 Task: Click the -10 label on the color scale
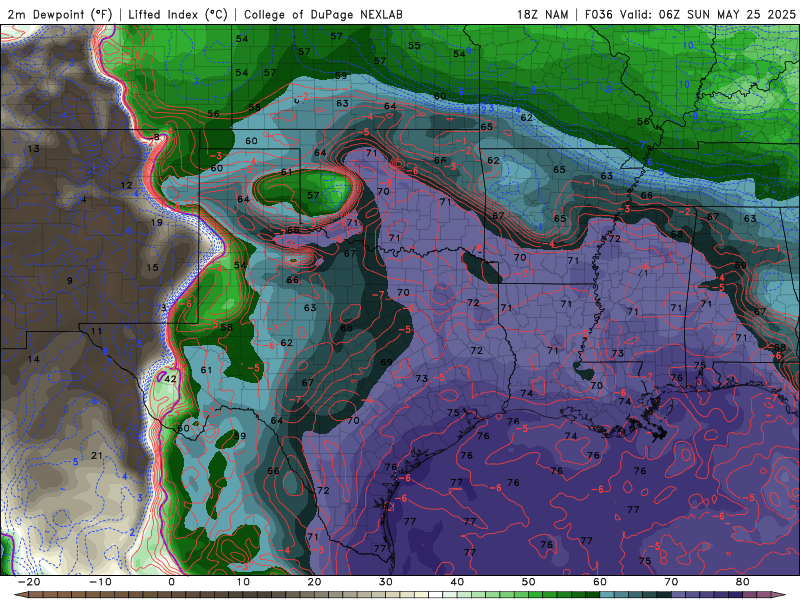(x=100, y=582)
